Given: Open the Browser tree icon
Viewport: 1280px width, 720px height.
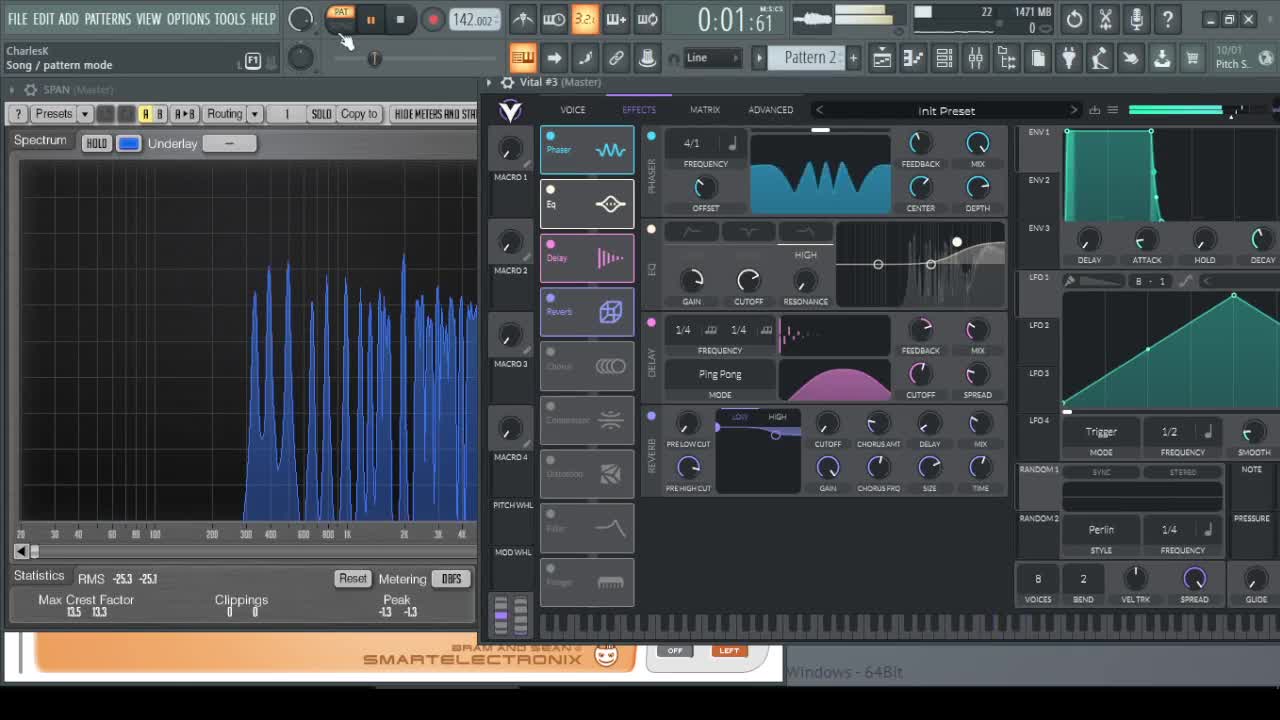Looking at the screenshot, I should click(1006, 58).
